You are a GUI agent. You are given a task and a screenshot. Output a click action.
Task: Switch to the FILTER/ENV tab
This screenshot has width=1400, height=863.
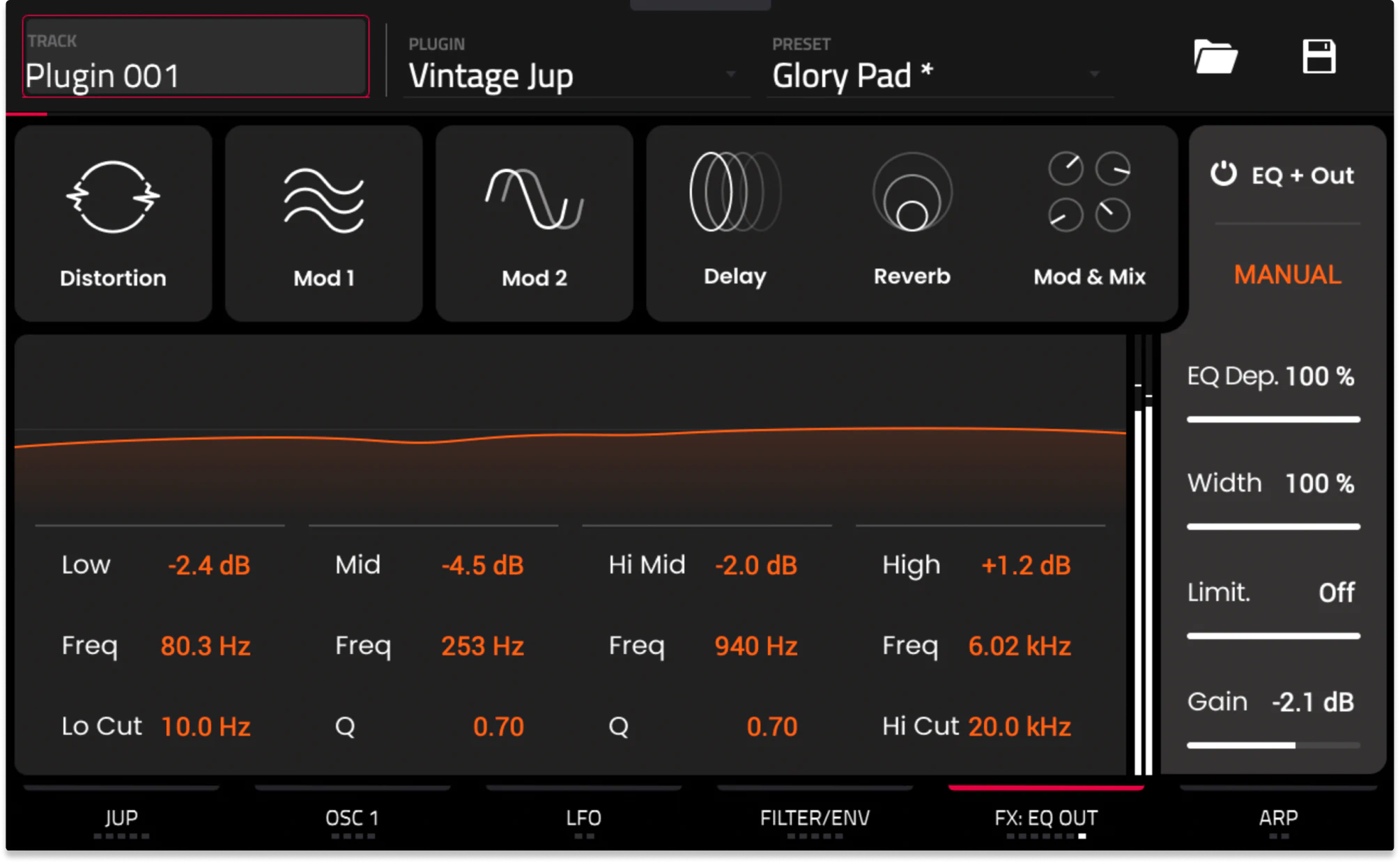[814, 818]
